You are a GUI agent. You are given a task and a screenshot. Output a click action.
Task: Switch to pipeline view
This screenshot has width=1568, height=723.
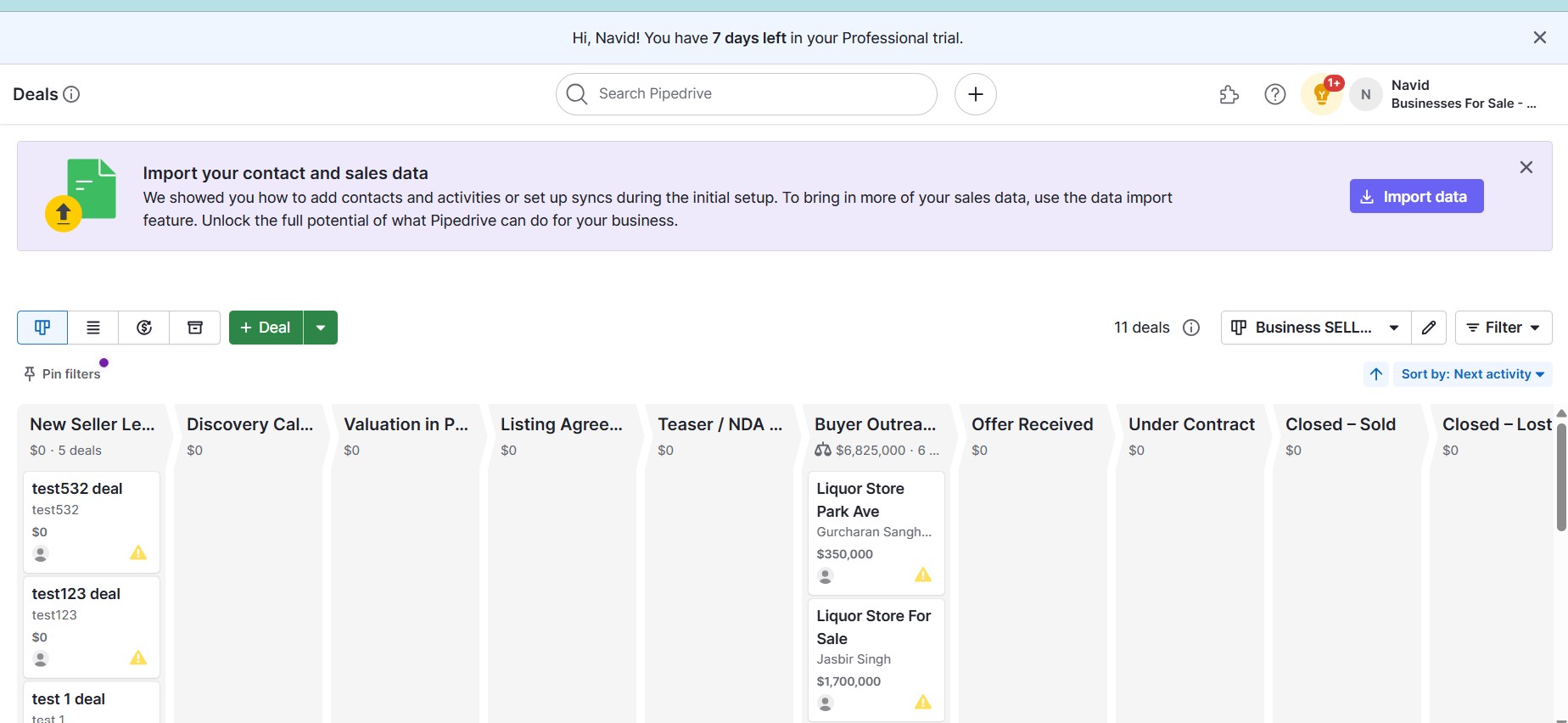pyautogui.click(x=42, y=328)
